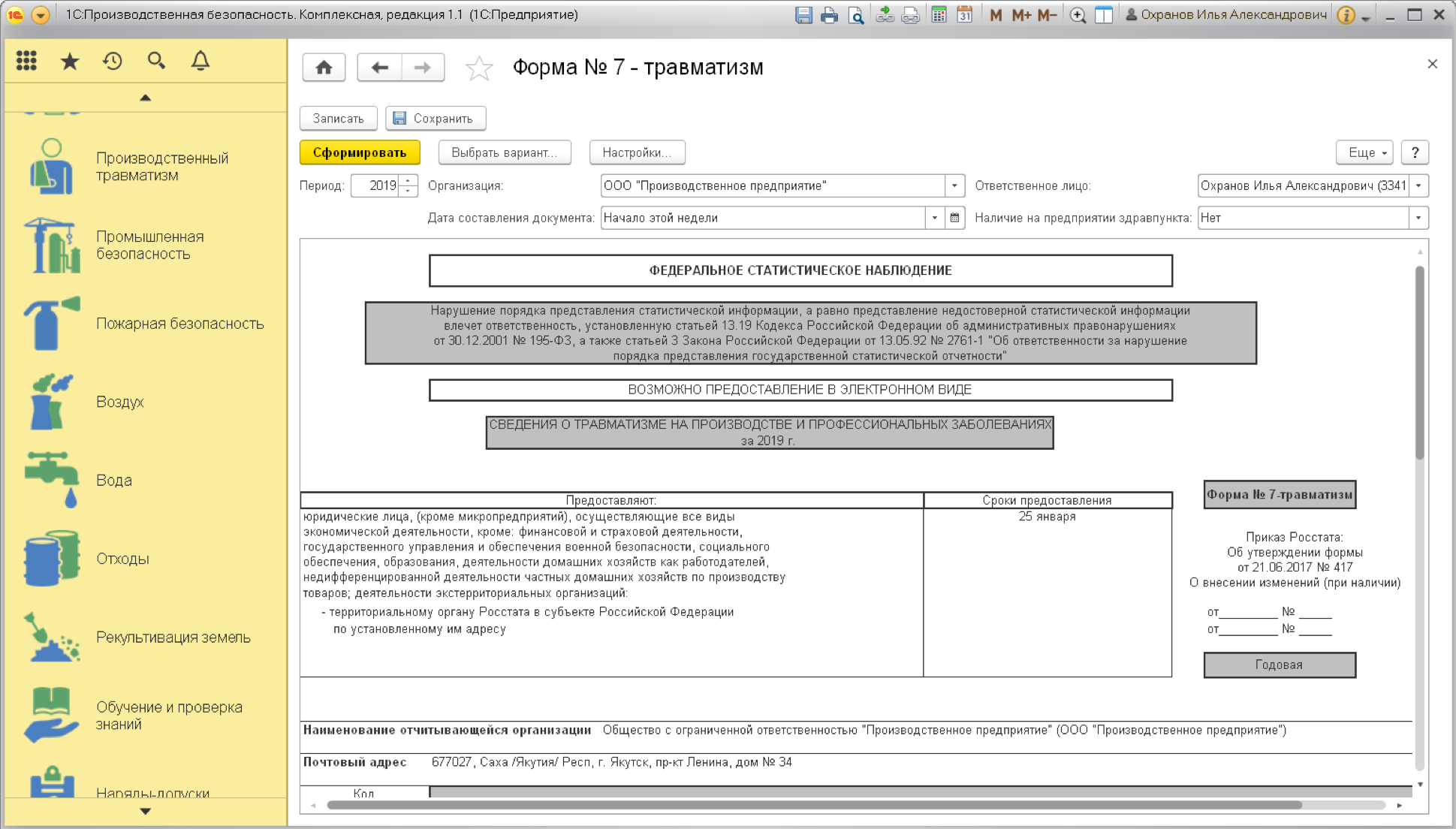Open the Еще dropdown menu
Viewport: 1456px width, 829px height.
(x=1364, y=152)
